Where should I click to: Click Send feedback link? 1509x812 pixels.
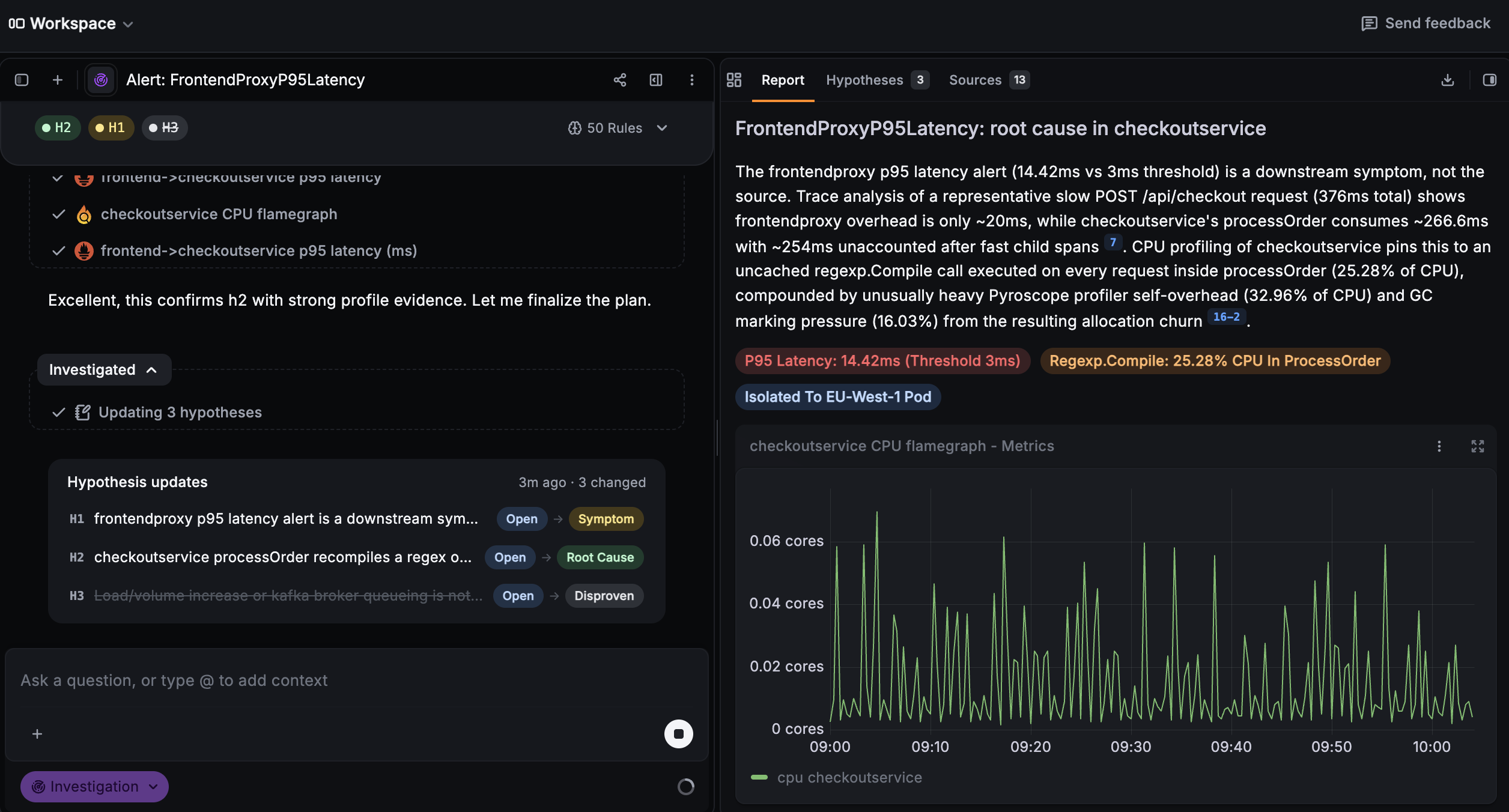coord(1426,23)
